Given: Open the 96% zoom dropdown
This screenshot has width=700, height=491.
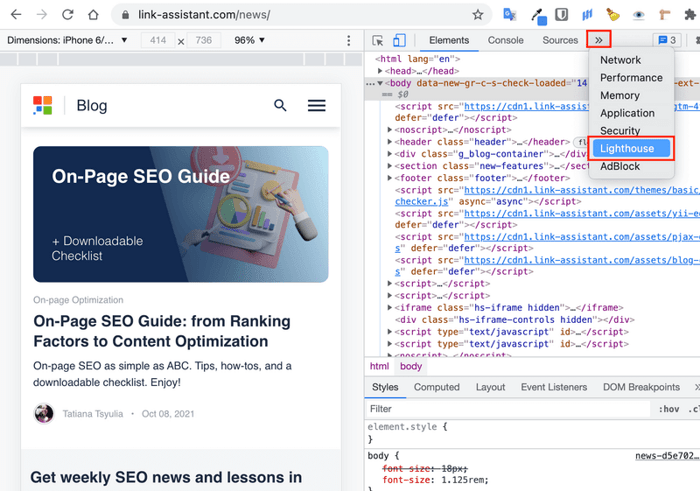Looking at the screenshot, I should pos(250,40).
